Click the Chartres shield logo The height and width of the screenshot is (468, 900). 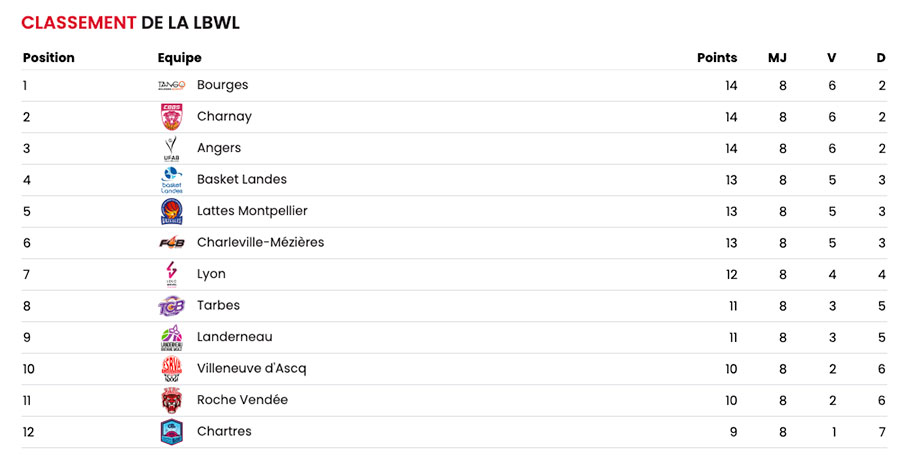172,432
